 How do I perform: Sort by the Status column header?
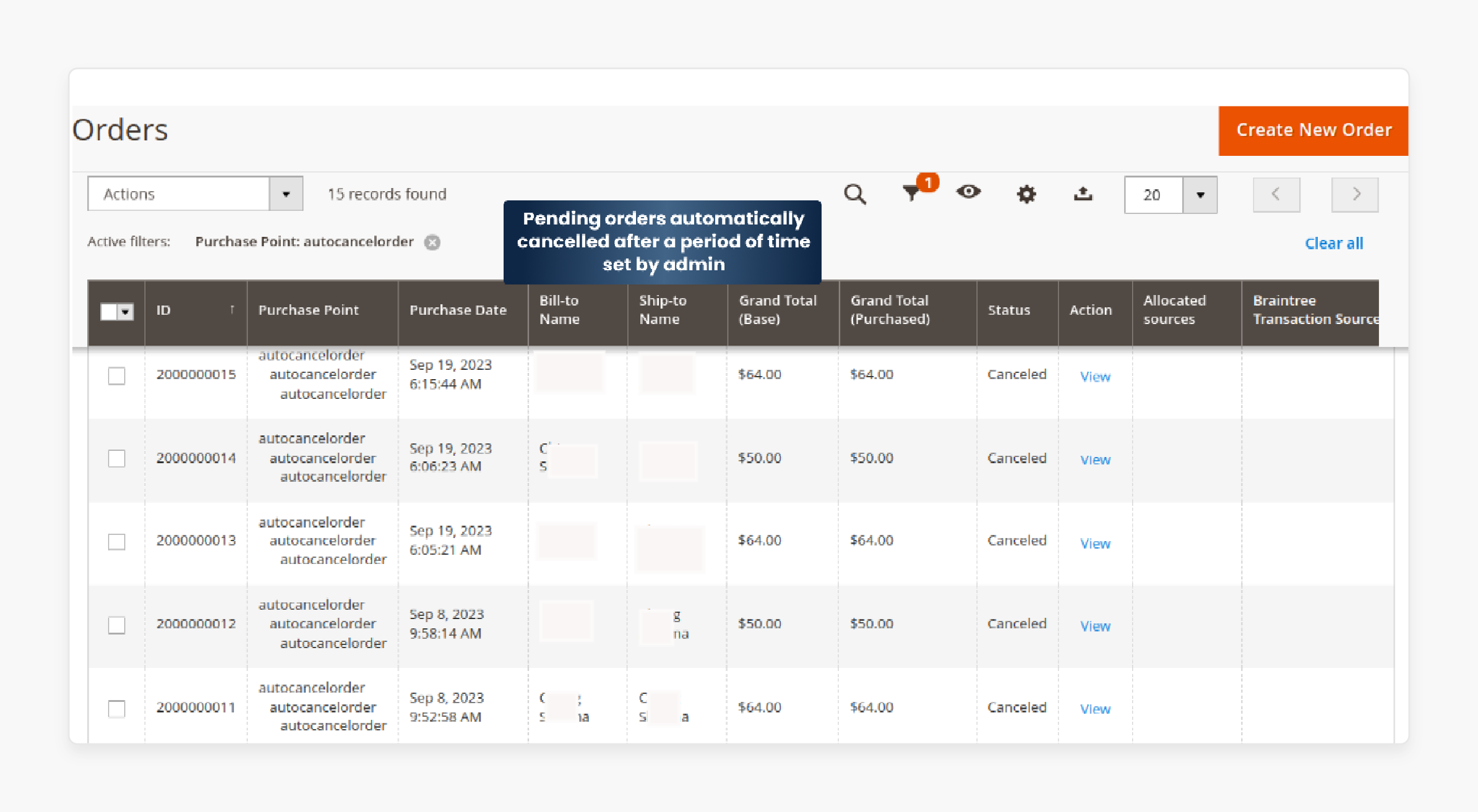click(1017, 312)
